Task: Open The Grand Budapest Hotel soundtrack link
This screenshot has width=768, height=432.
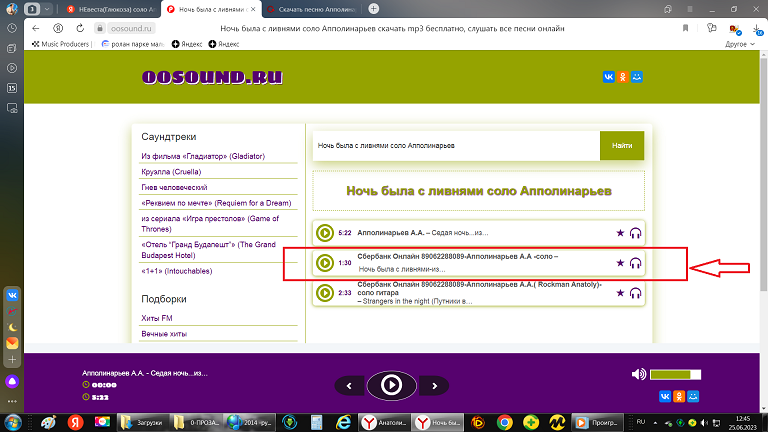Action: coord(209,250)
